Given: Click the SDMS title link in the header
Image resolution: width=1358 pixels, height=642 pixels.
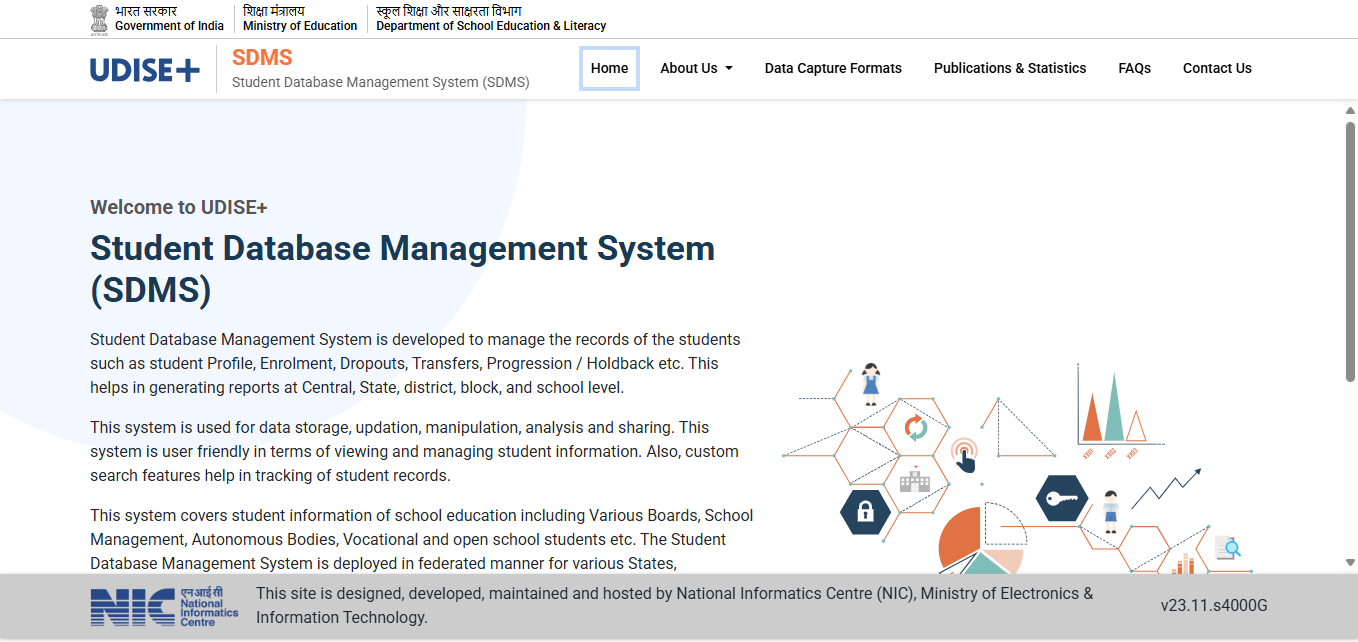Looking at the screenshot, I should point(262,57).
